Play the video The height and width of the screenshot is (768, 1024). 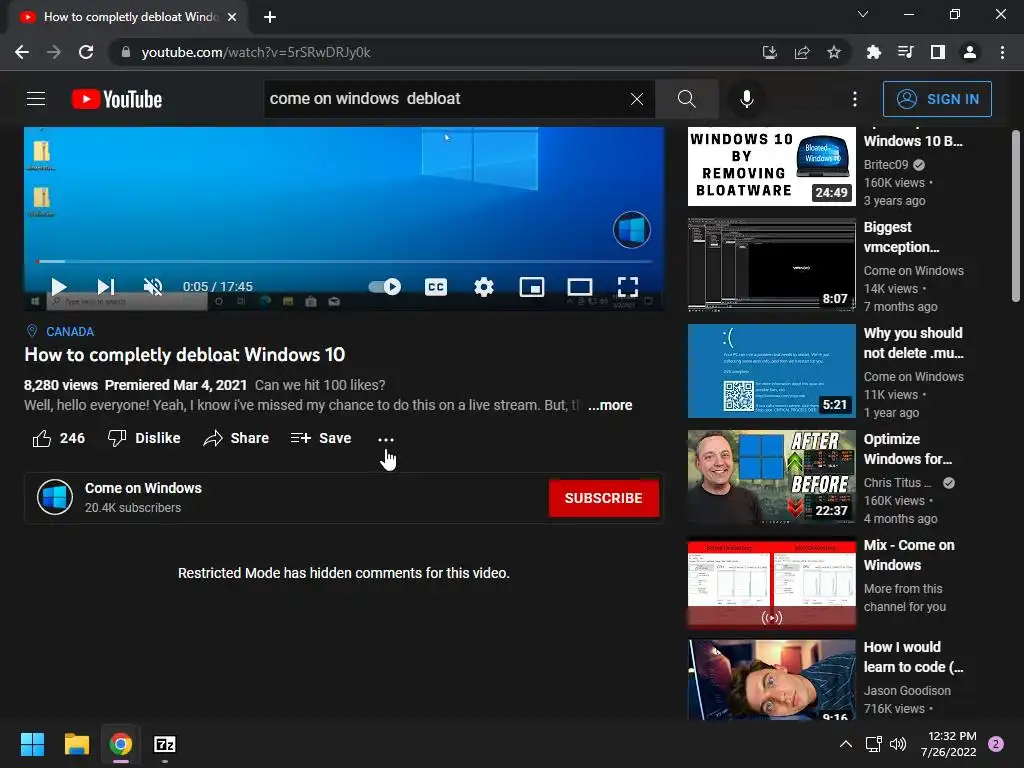pyautogui.click(x=59, y=287)
